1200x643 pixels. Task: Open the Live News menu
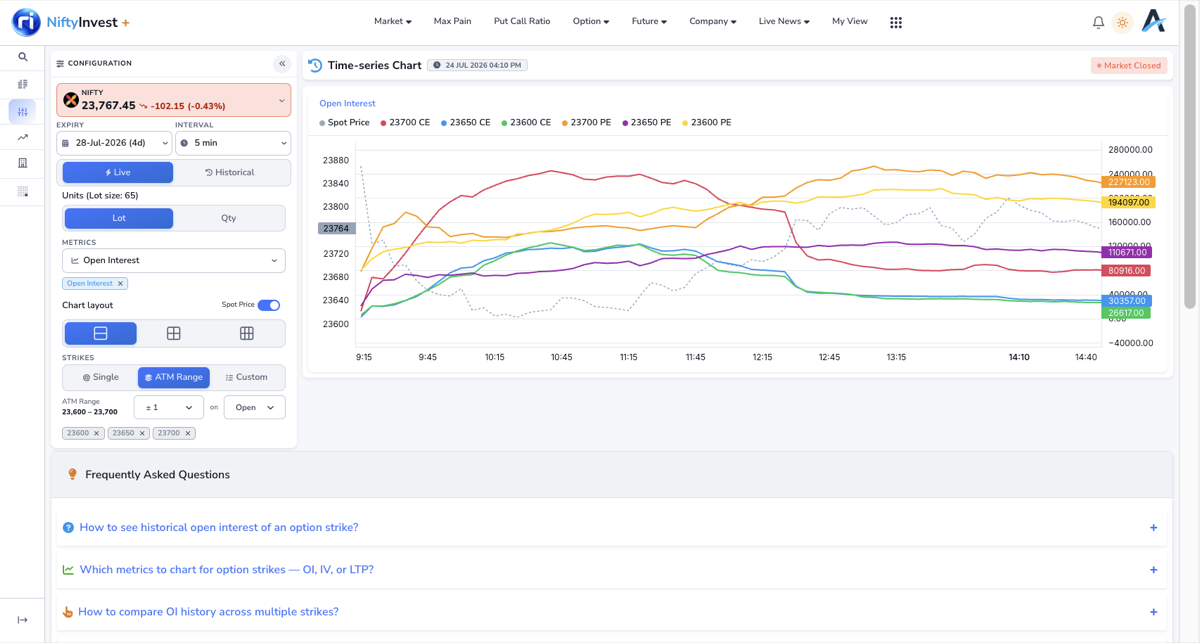tap(784, 21)
